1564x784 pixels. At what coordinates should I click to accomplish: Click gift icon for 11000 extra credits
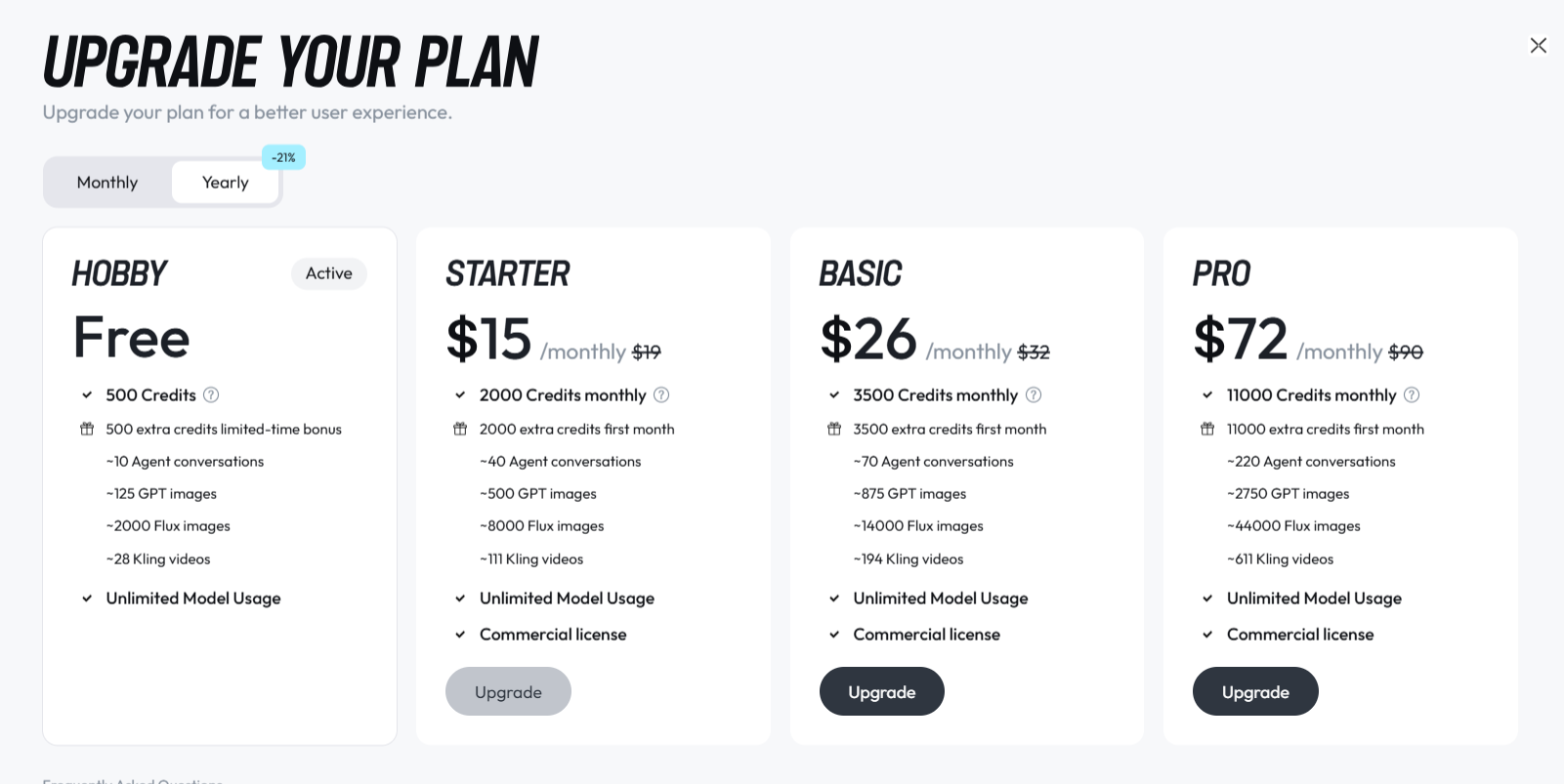pyautogui.click(x=1207, y=429)
